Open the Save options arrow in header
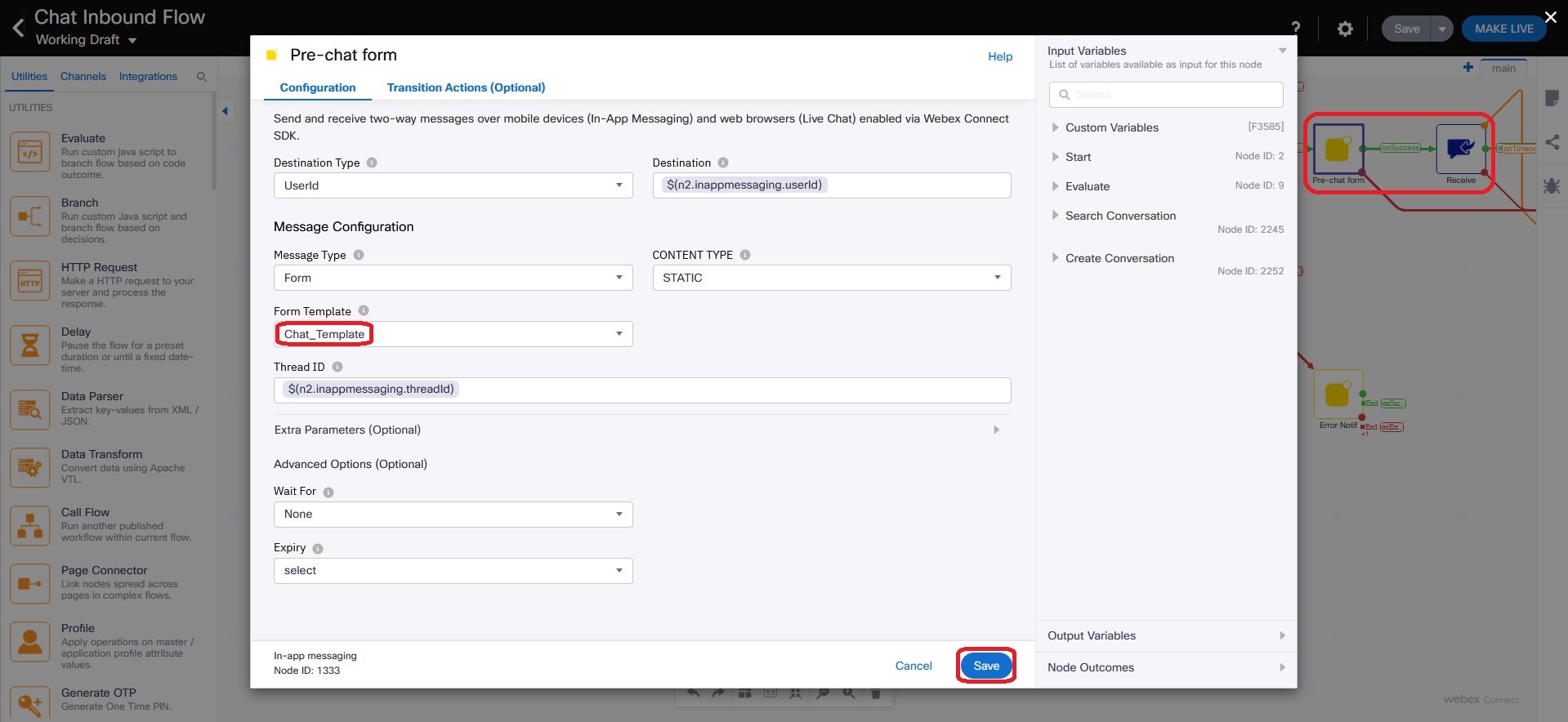The image size is (1568, 722). pyautogui.click(x=1442, y=29)
